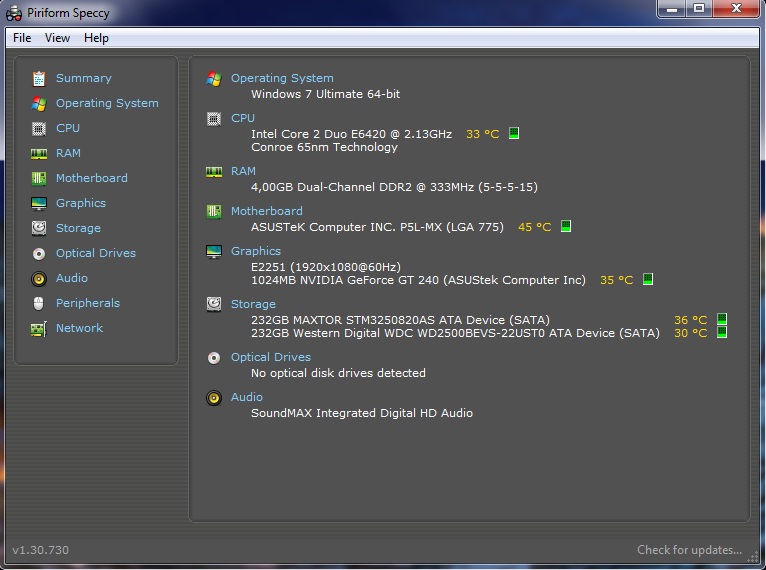Click the Windows flag icon beside sidebar Operating System
Screen dimensions: 766x570
[39, 104]
